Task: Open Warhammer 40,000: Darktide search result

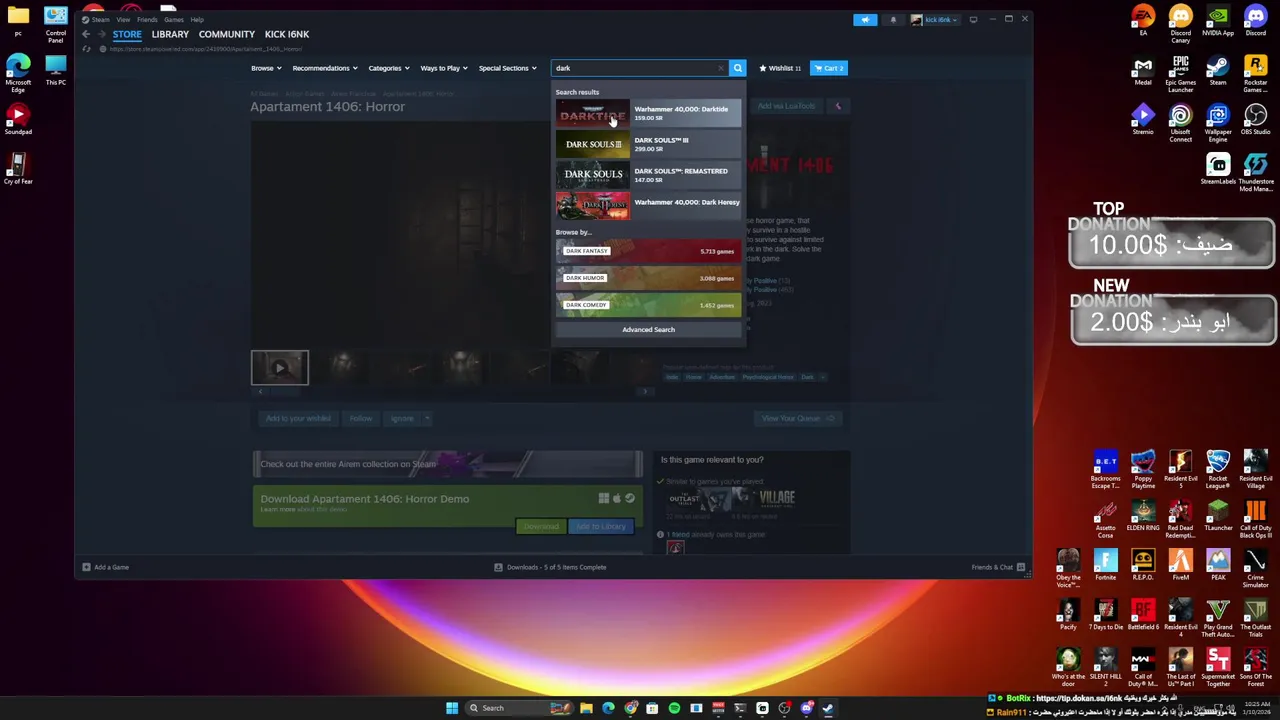Action: tap(649, 113)
